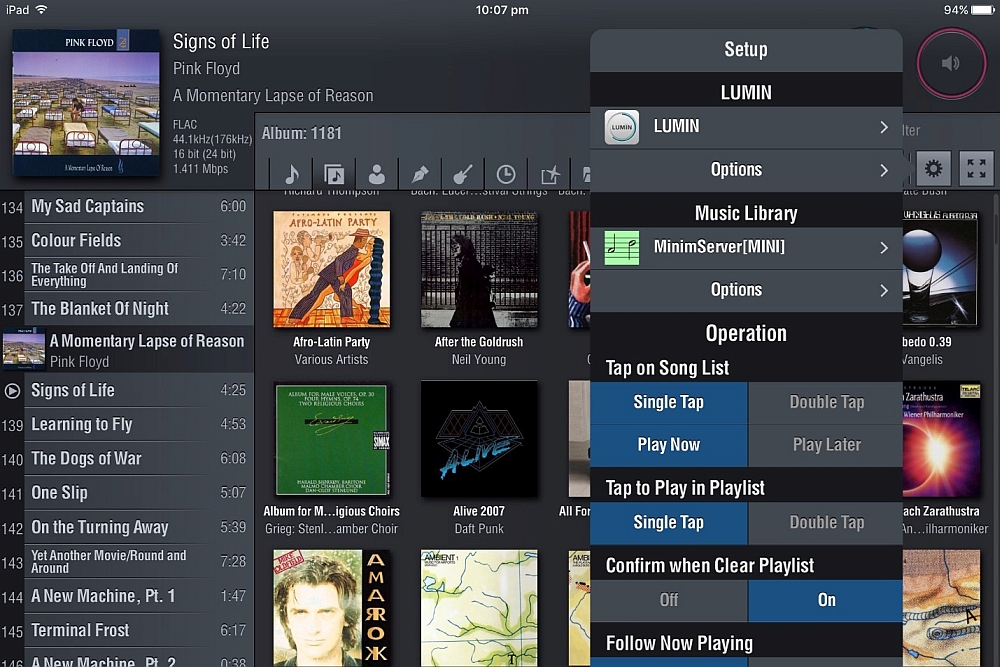
Task: Close setup via the gear settings icon
Action: (x=934, y=168)
